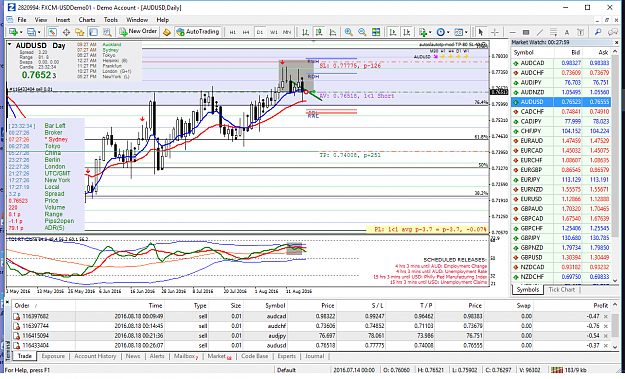Zoom out on the chart
This screenshot has height=379, width=625.
coord(362,32)
